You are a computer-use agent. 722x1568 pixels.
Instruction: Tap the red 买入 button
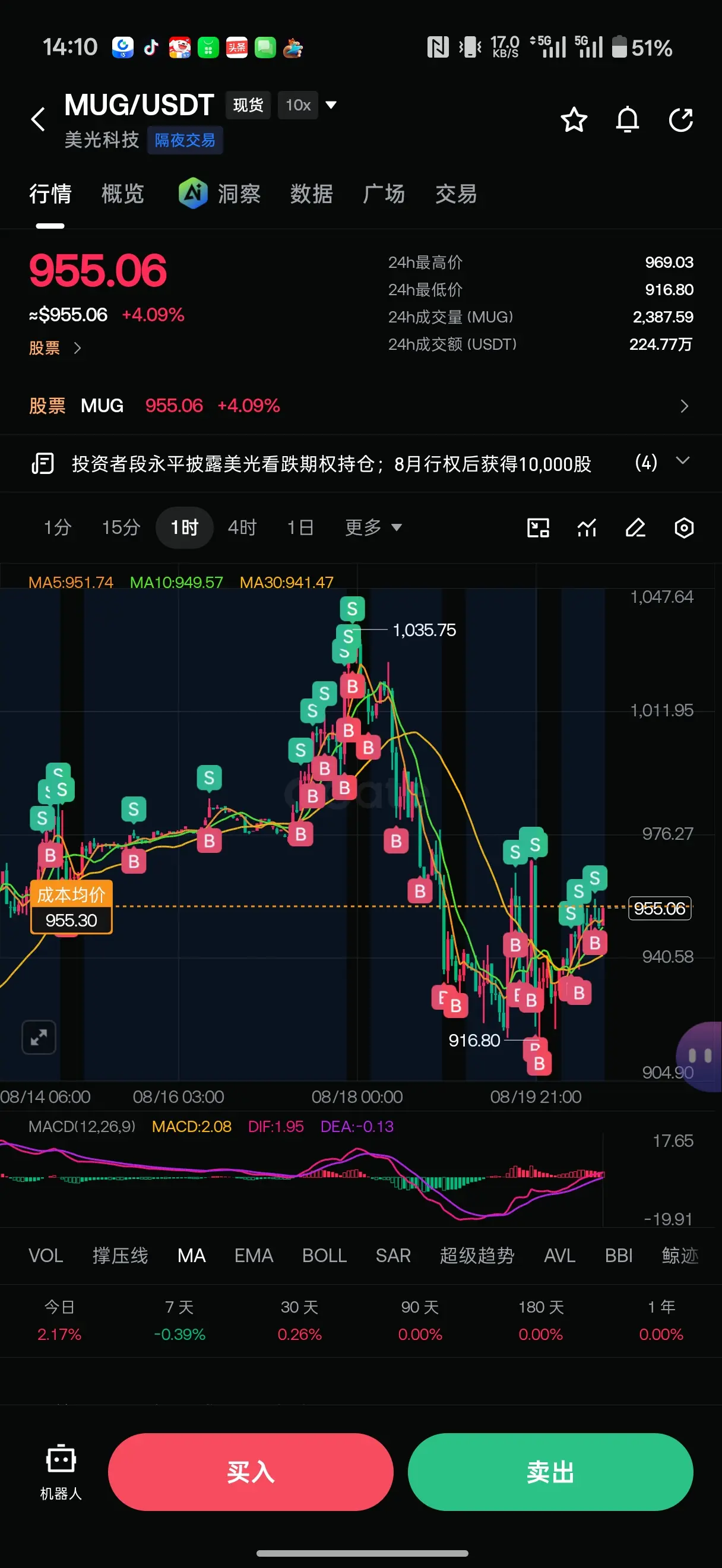[251, 1472]
